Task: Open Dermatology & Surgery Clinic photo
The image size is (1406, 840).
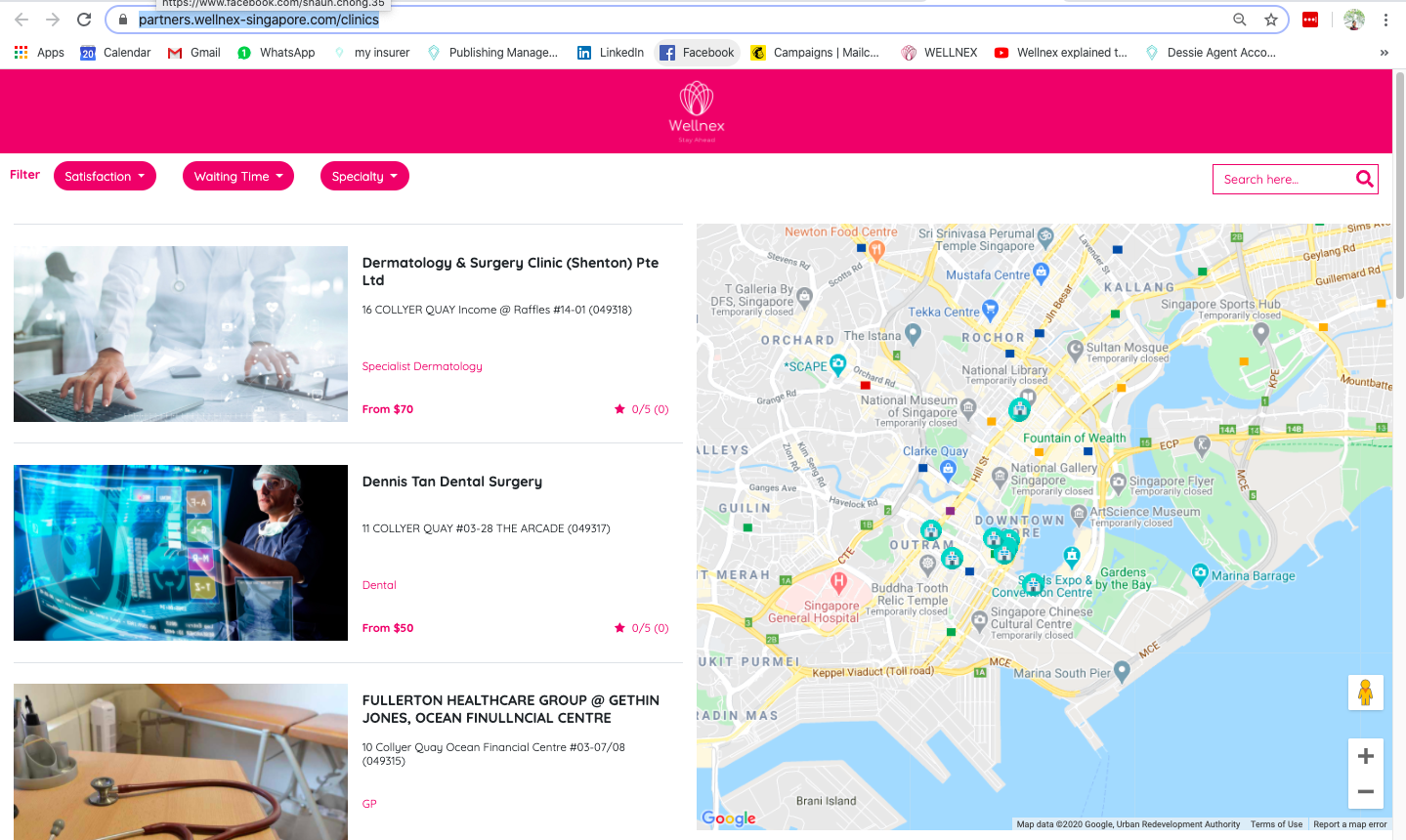Action: coord(181,334)
